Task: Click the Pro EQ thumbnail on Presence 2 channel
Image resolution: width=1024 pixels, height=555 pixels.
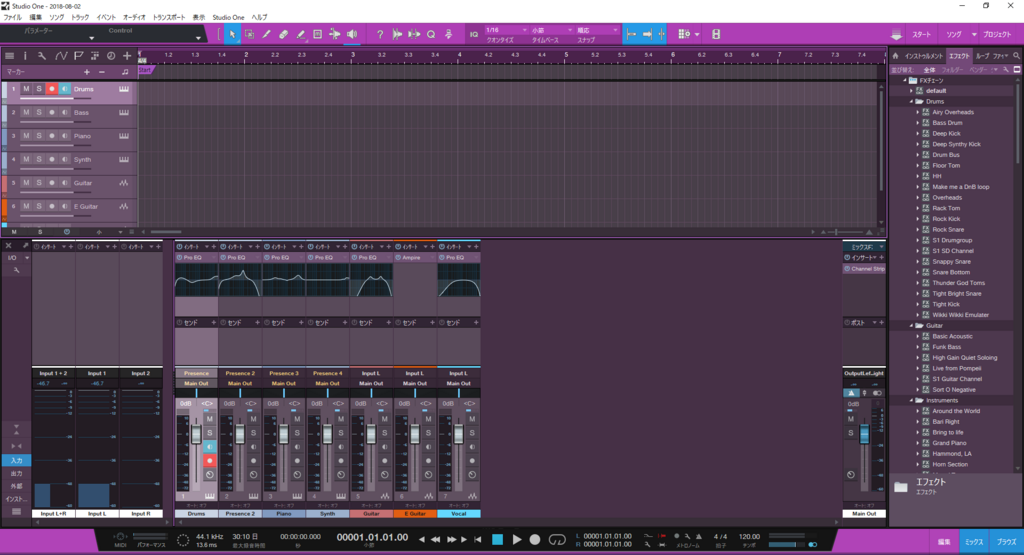Action: (240, 281)
